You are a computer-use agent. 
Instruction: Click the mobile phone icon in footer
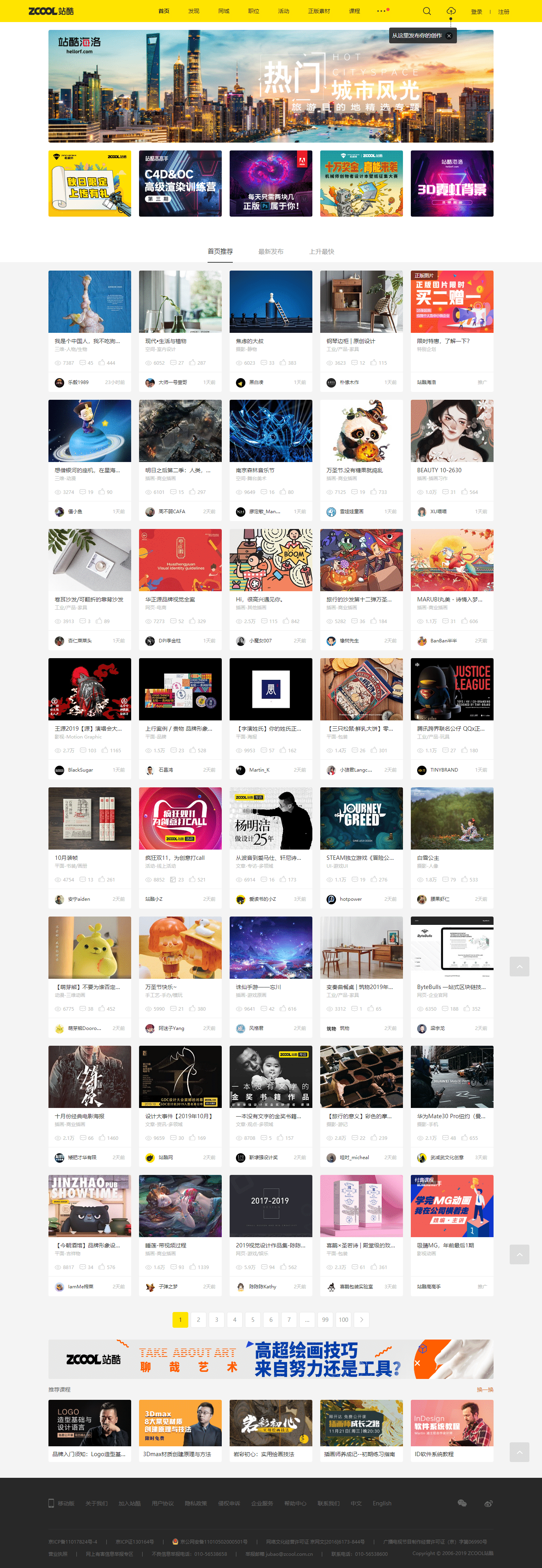point(51,1503)
